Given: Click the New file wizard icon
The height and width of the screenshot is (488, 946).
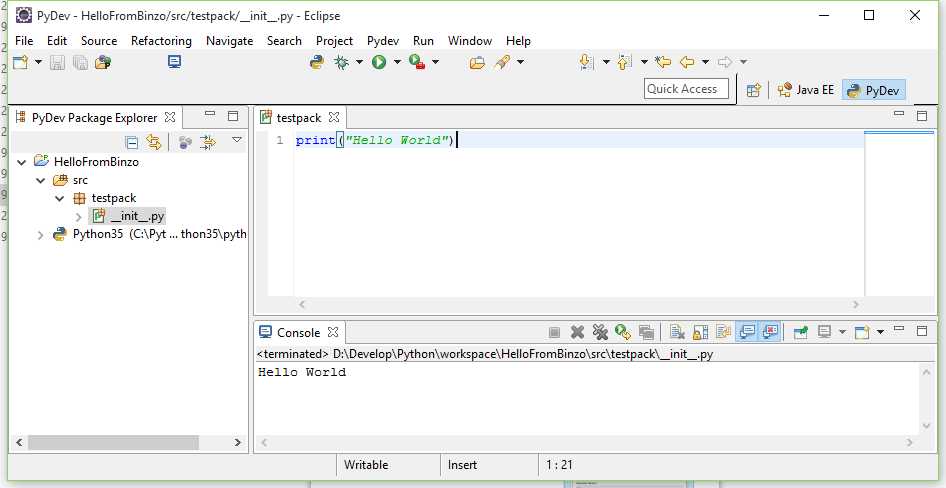Looking at the screenshot, I should point(21,62).
